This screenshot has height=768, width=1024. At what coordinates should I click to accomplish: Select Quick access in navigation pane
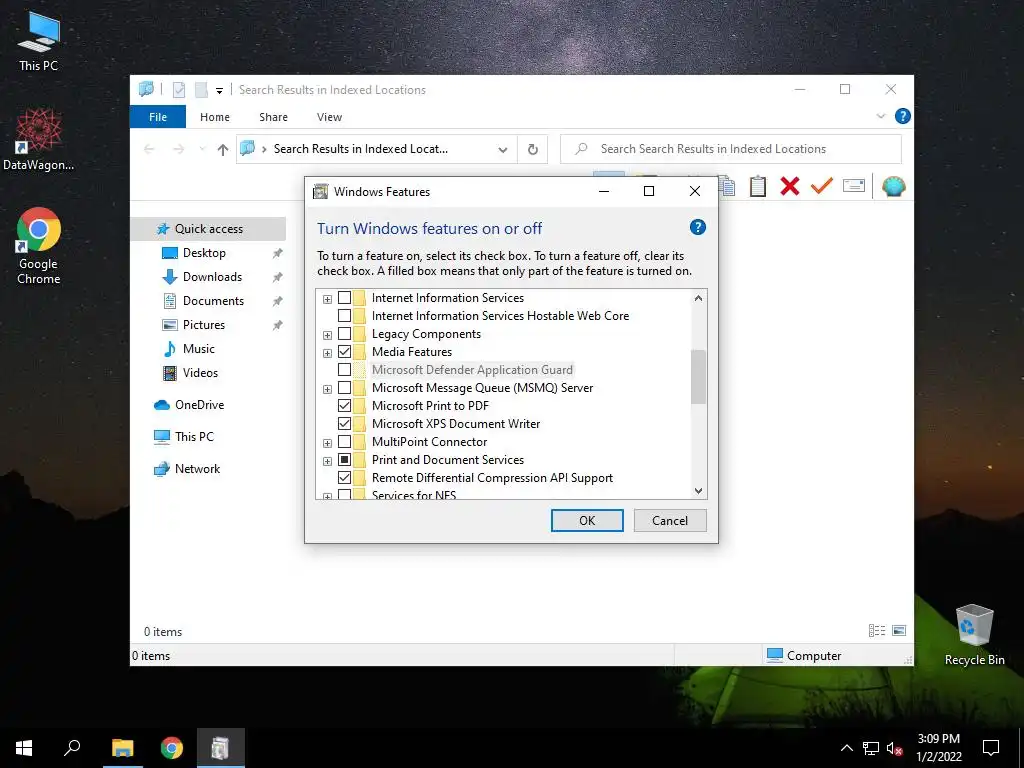[208, 229]
